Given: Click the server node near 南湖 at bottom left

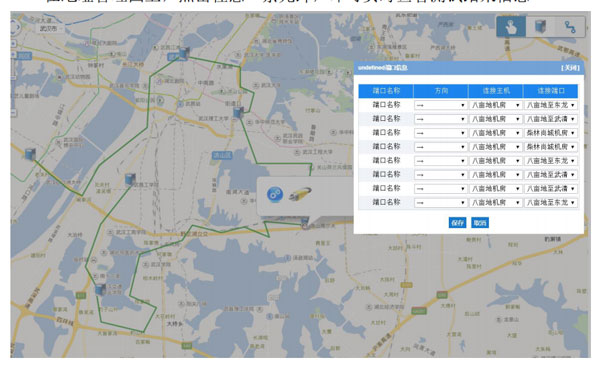Looking at the screenshot, I should tap(101, 289).
